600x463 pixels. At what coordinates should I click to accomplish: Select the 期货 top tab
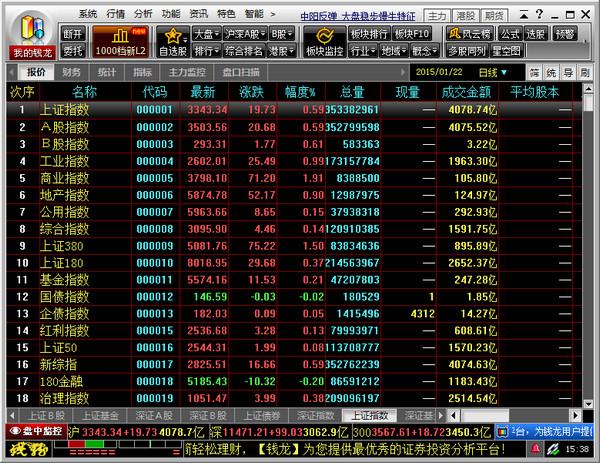(494, 16)
